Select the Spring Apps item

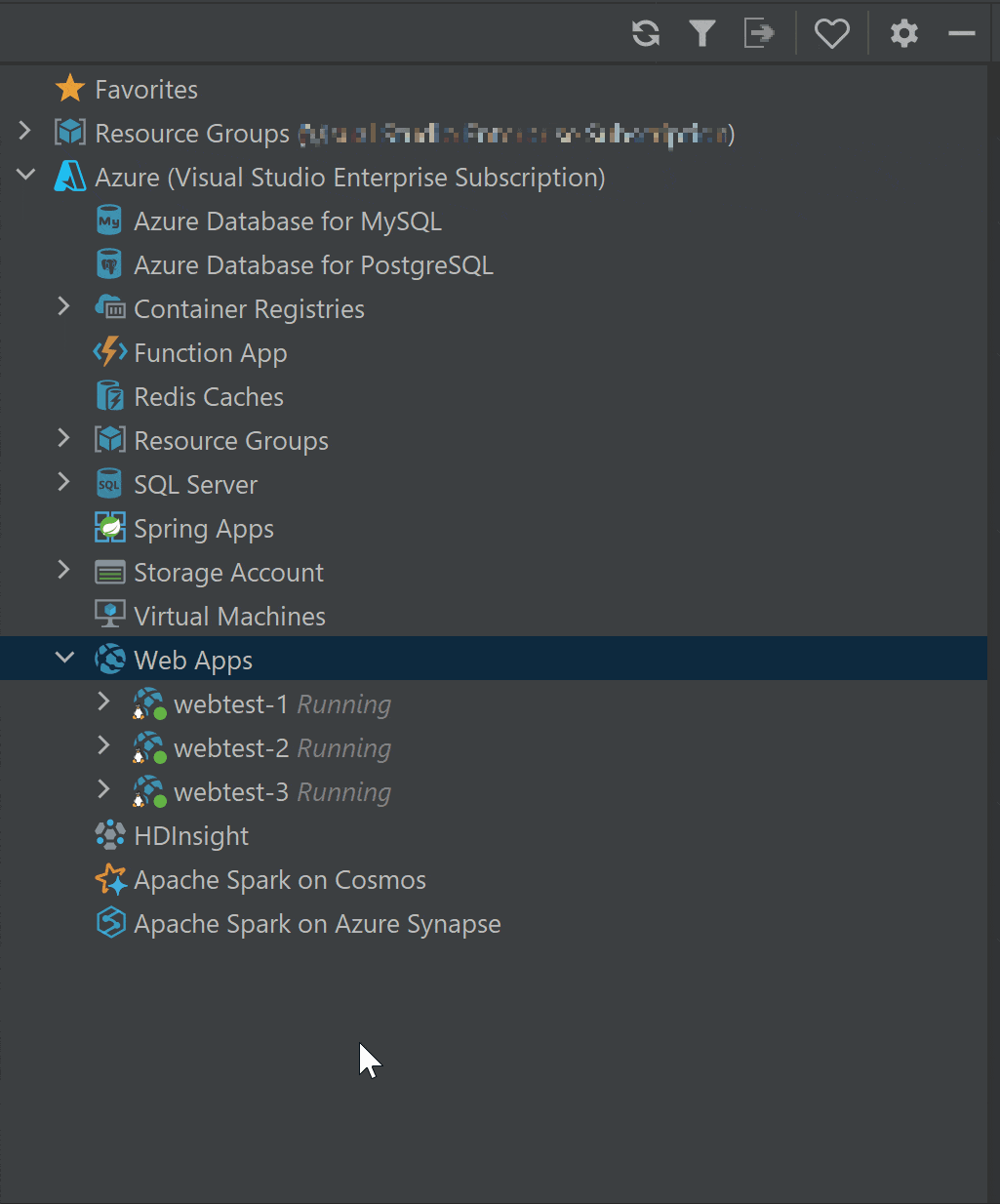tap(204, 529)
